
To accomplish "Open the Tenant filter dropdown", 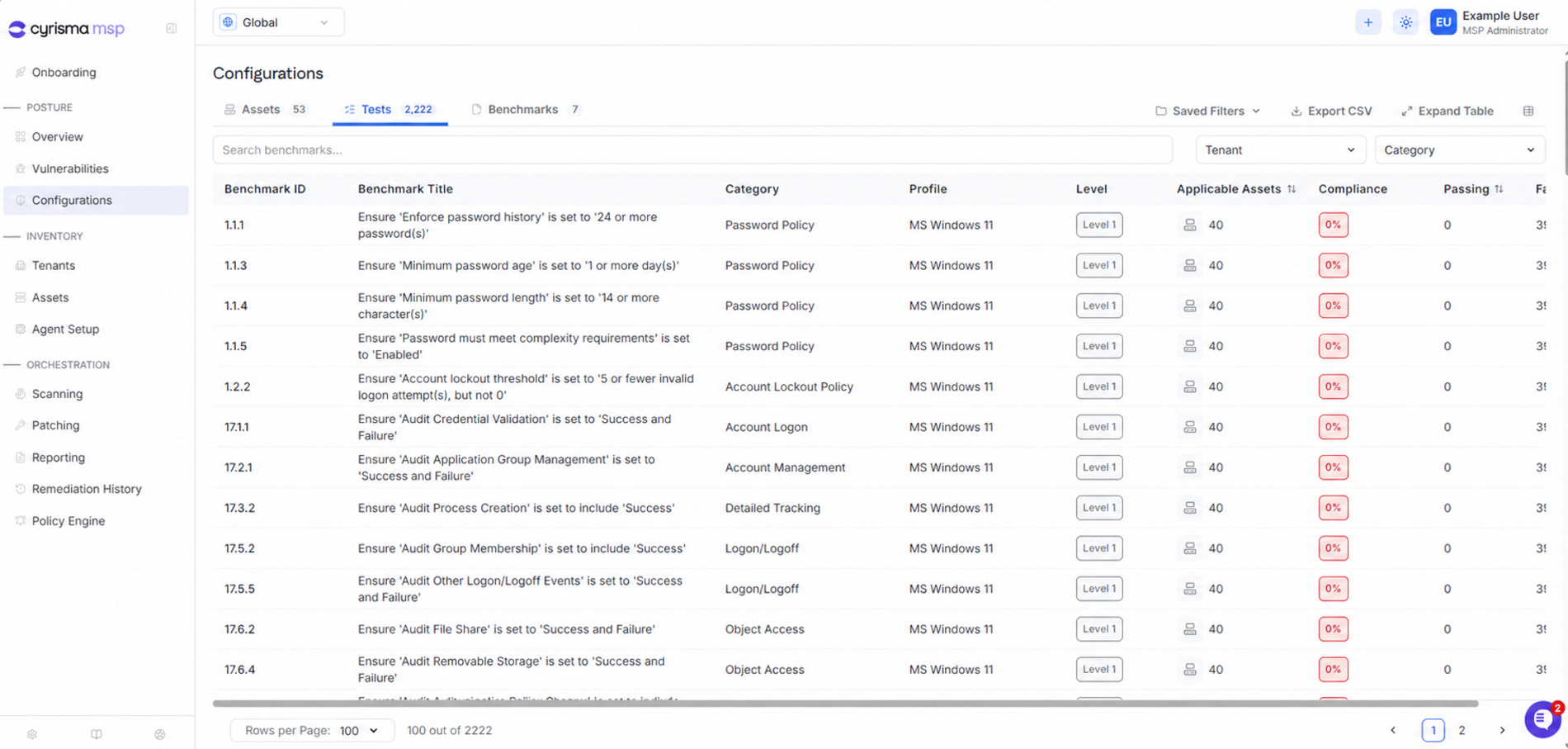I will pyautogui.click(x=1280, y=150).
